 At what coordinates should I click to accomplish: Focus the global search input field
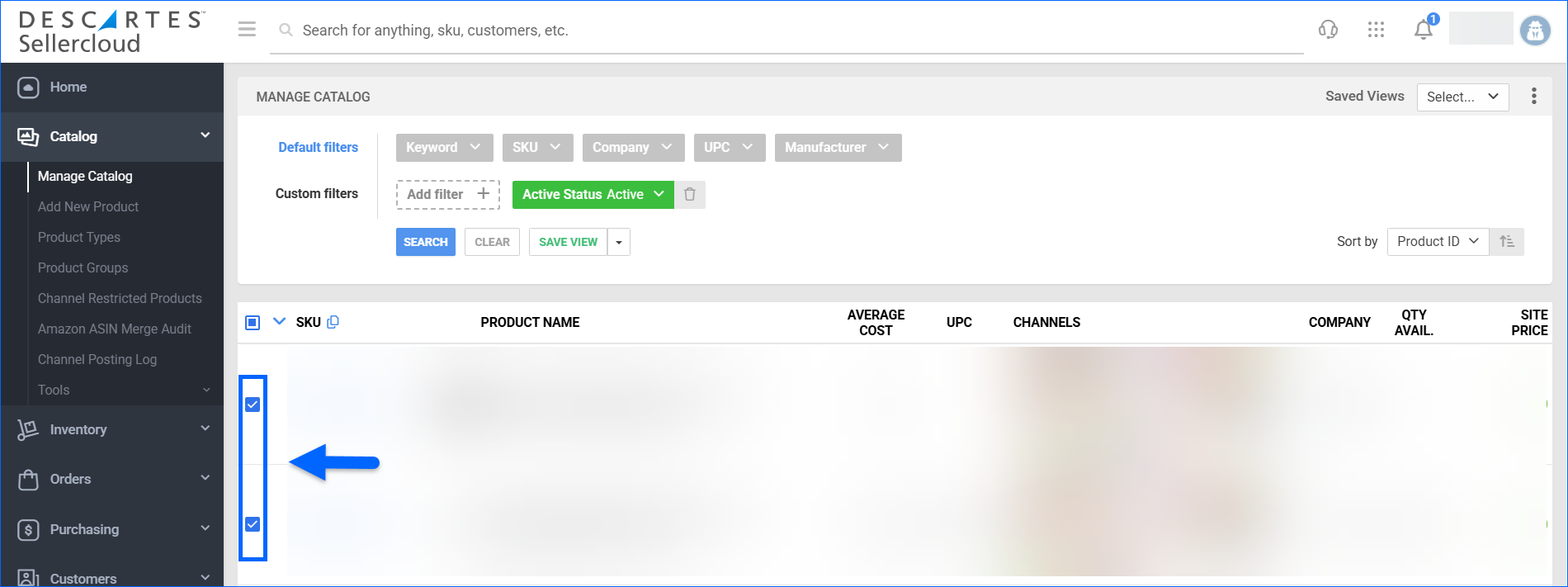coord(784,31)
